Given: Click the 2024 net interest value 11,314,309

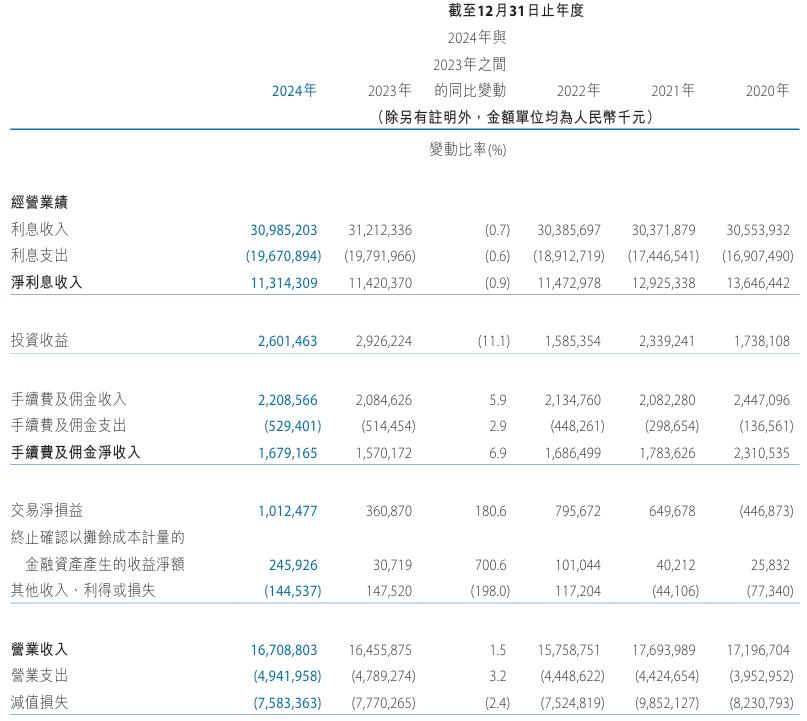Looking at the screenshot, I should click(283, 283).
